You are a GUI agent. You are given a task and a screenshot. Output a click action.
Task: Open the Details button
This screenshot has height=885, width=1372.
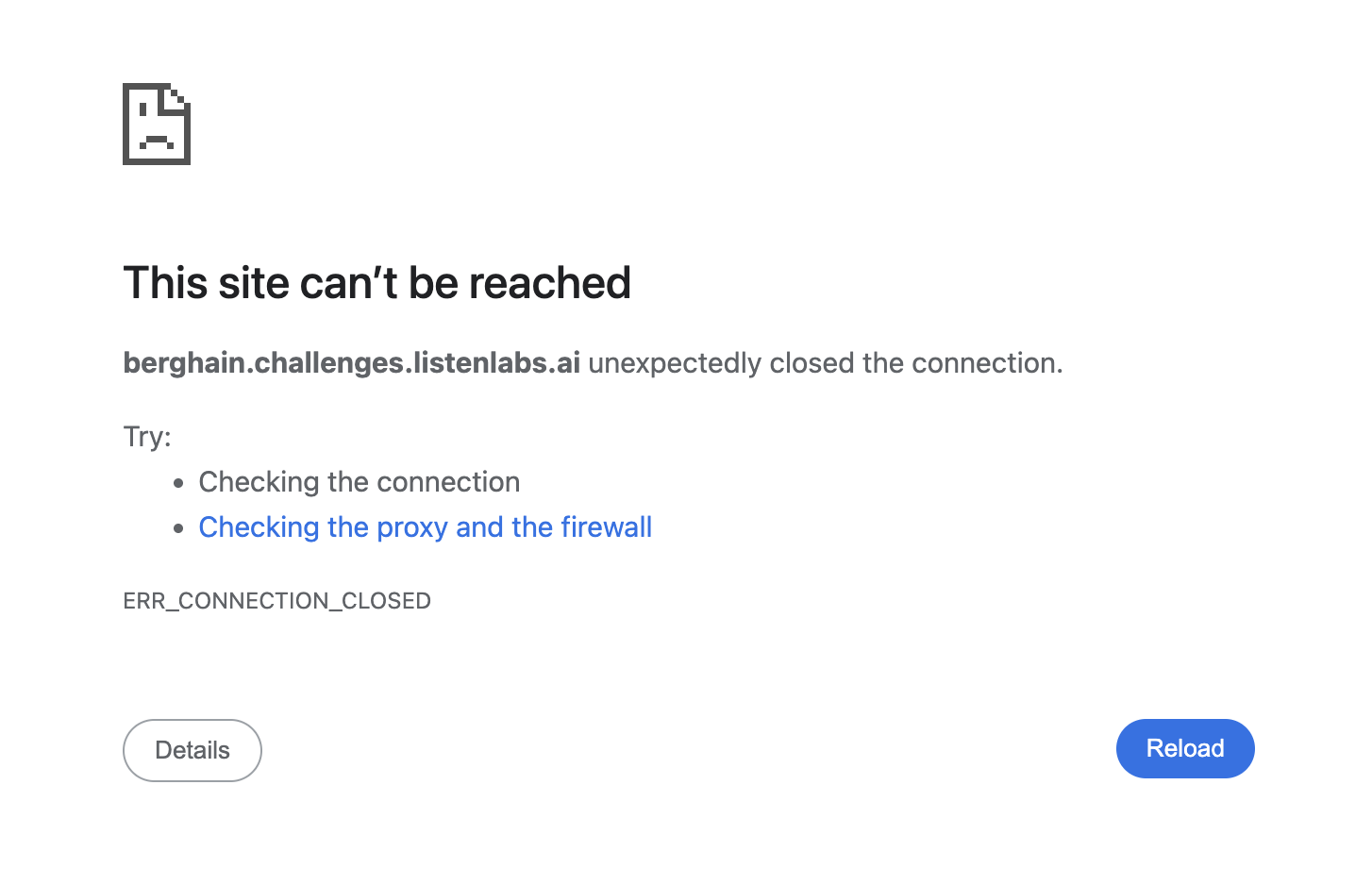192,750
